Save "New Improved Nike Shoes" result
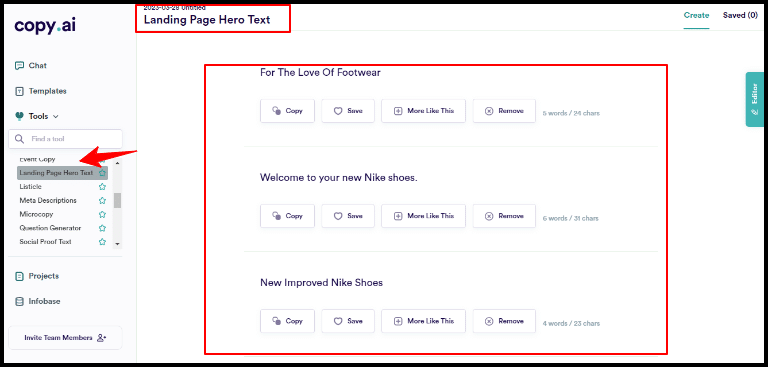 (x=348, y=321)
